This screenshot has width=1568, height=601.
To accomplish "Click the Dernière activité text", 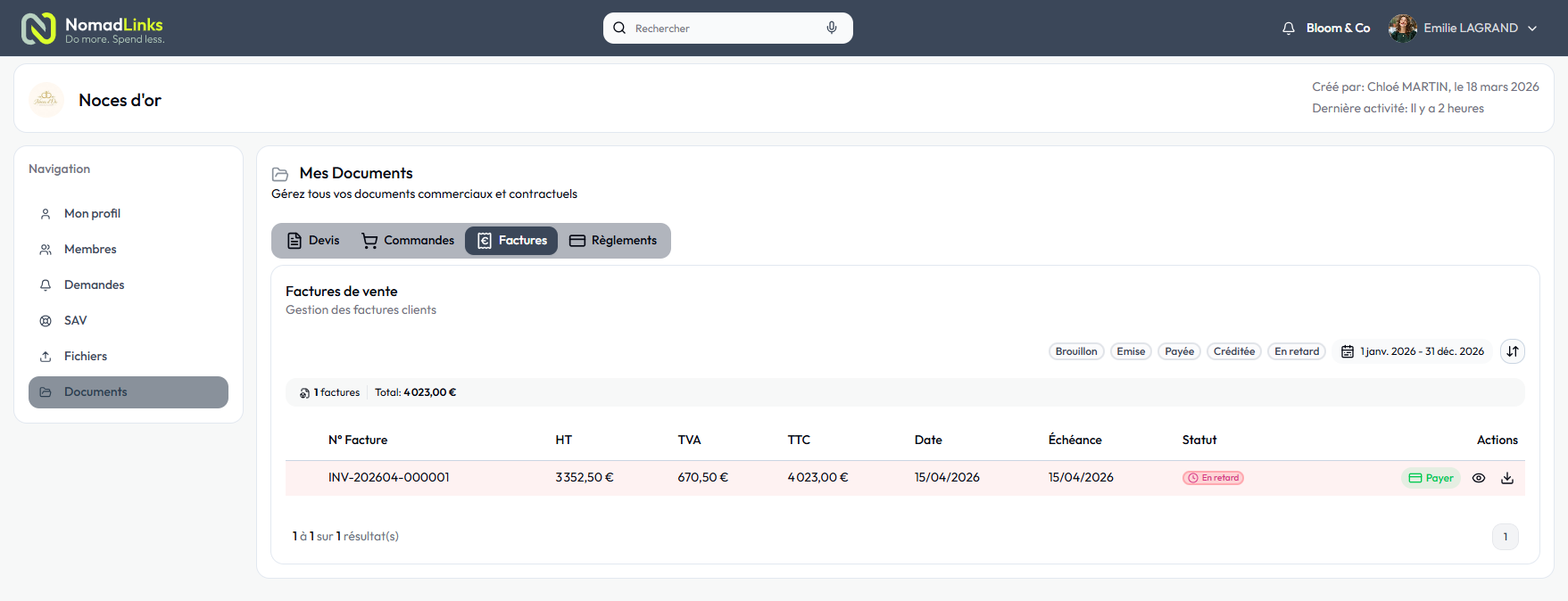I will (x=1398, y=108).
